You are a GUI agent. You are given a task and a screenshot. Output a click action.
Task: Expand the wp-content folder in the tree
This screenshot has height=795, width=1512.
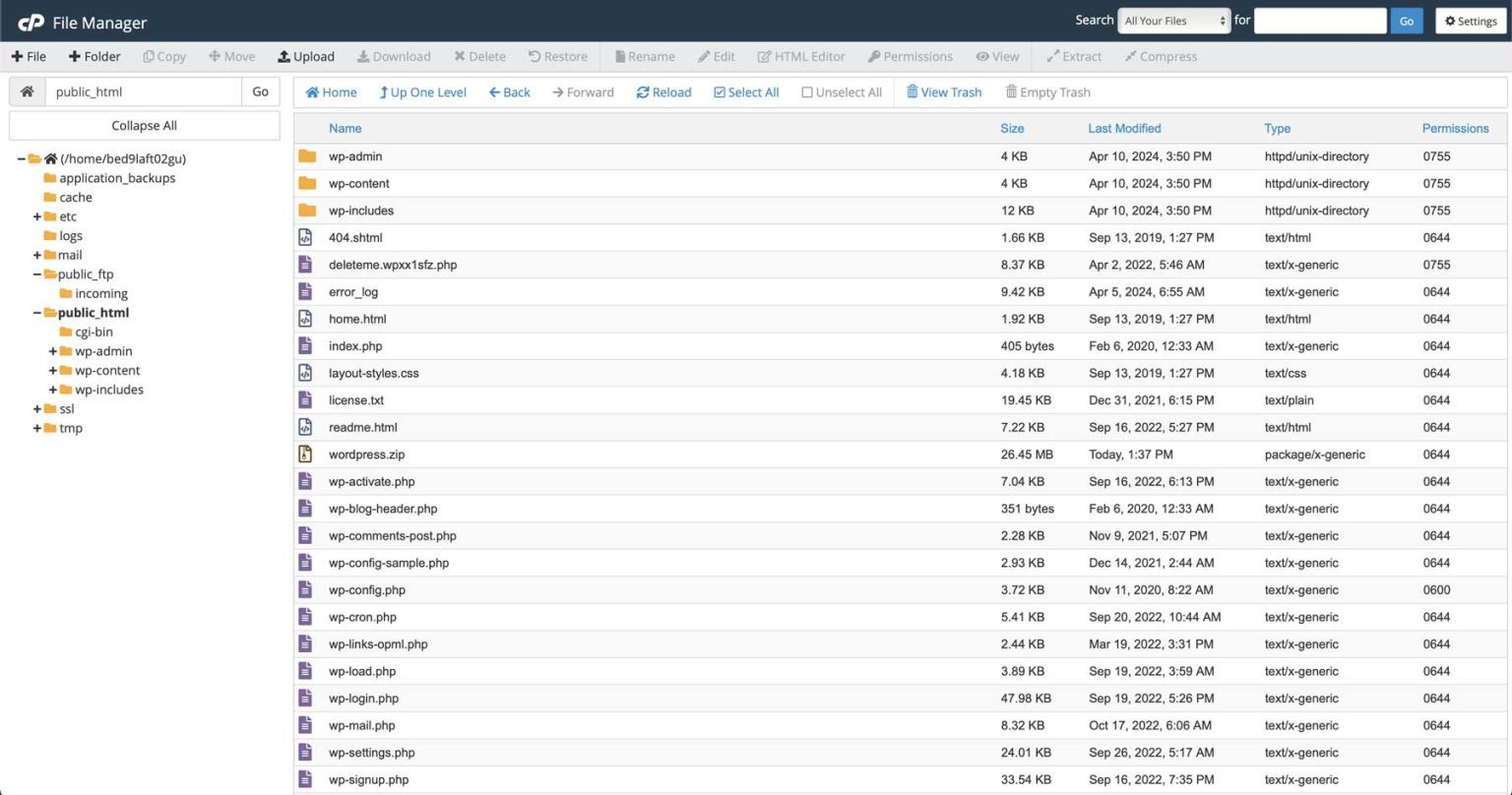tap(54, 370)
